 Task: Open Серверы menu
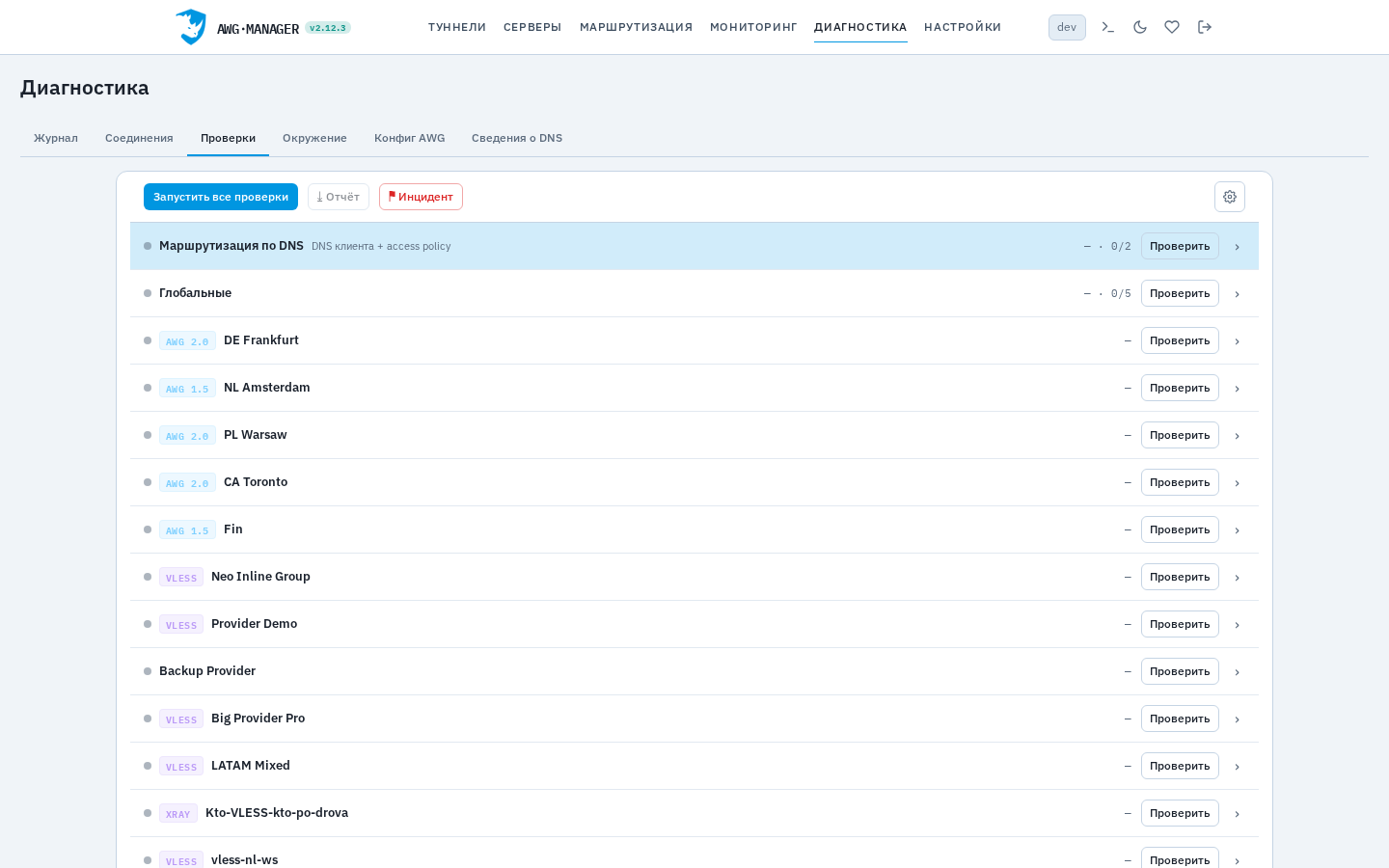(x=532, y=27)
